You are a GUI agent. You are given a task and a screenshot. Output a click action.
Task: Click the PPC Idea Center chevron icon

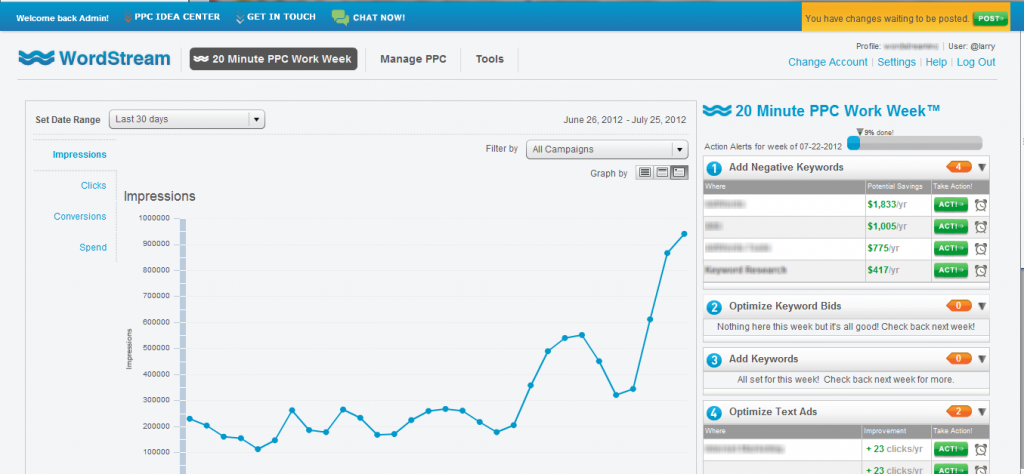click(x=127, y=18)
